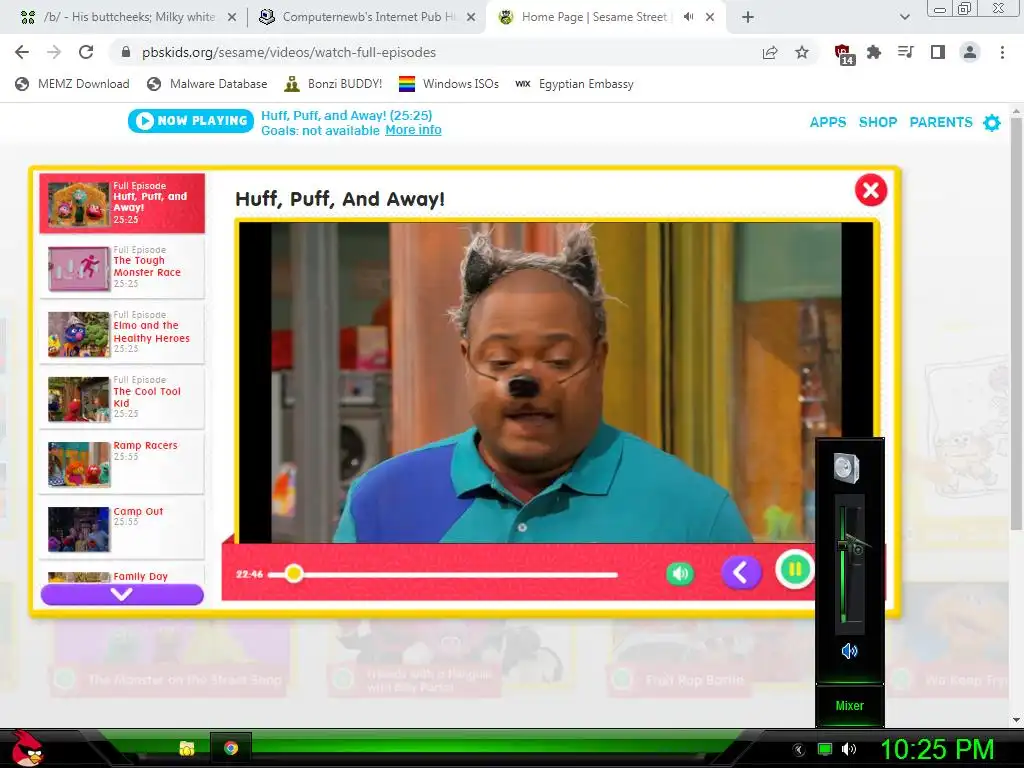Toggle the browser side panel icon
The image size is (1024, 768).
pos(938,52)
